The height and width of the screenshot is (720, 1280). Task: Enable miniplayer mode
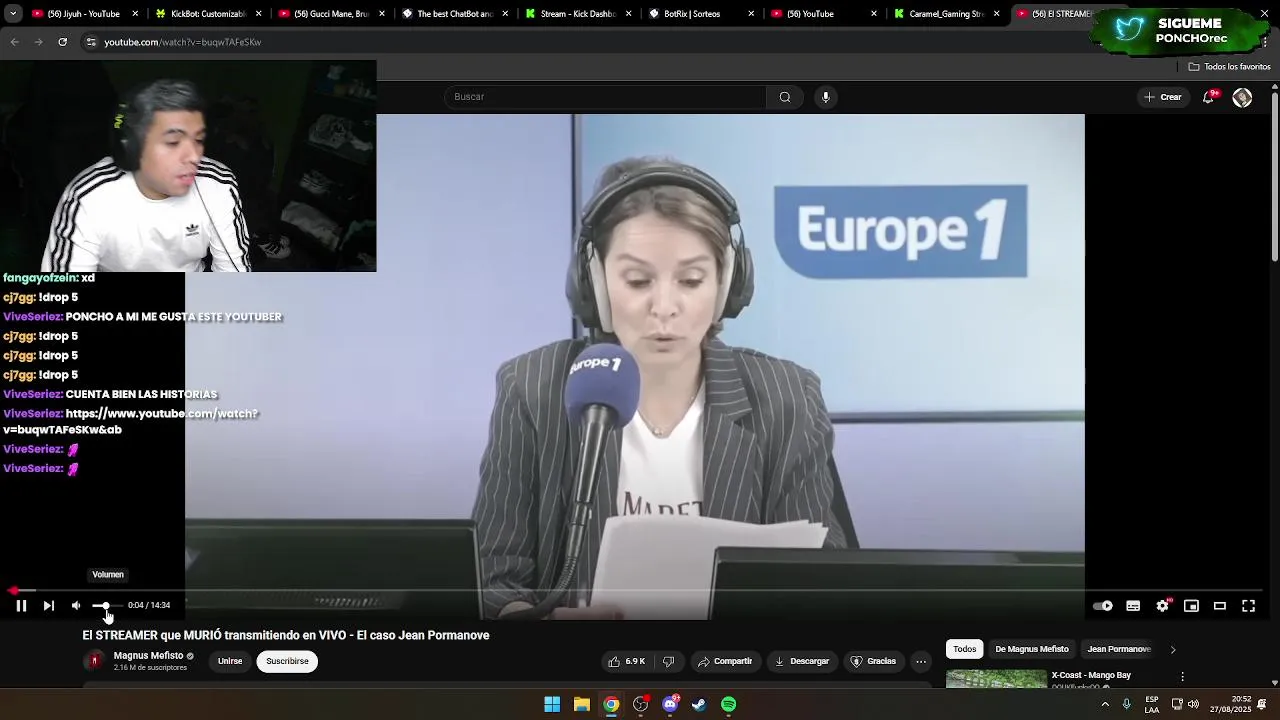(1191, 606)
